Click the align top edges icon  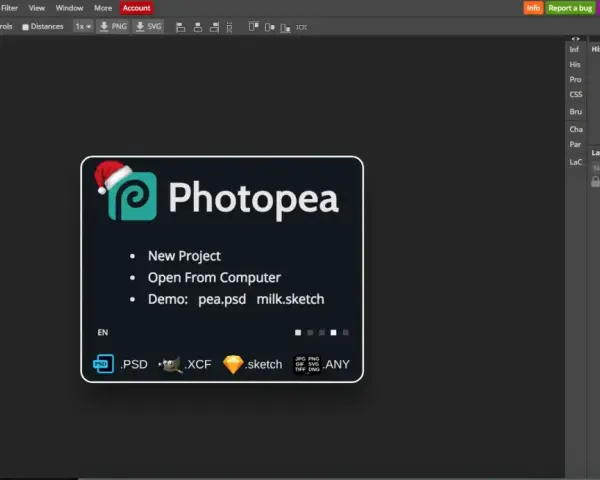pos(253,27)
